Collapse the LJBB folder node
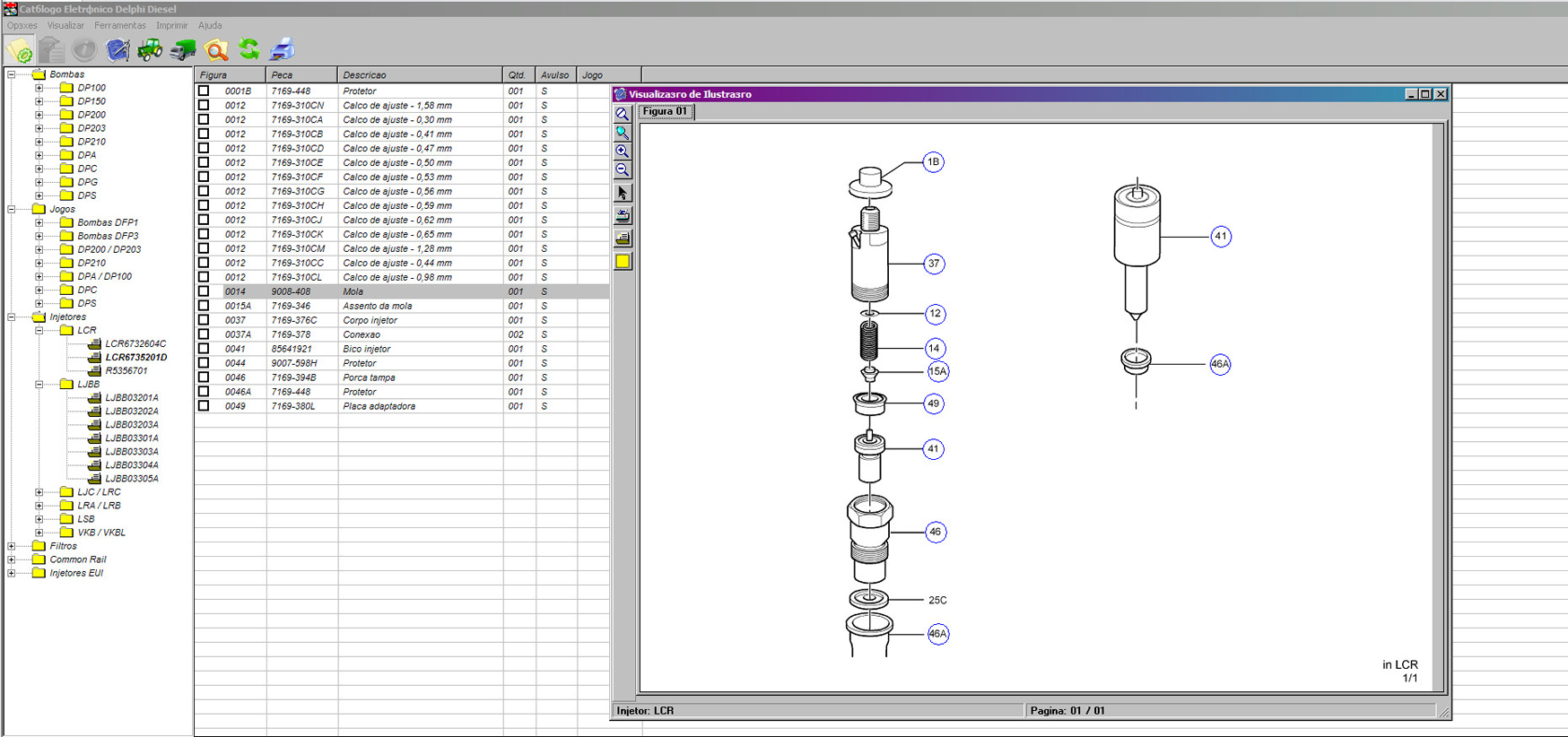 point(39,385)
